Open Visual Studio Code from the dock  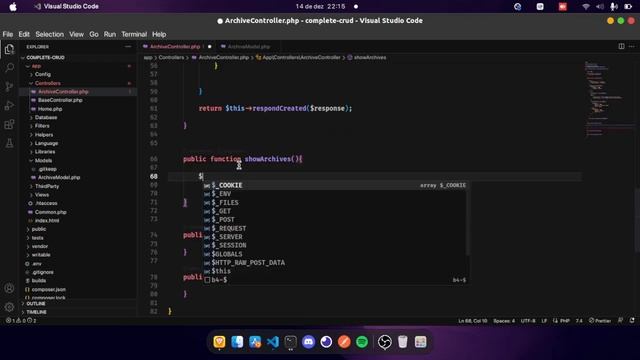point(273,342)
